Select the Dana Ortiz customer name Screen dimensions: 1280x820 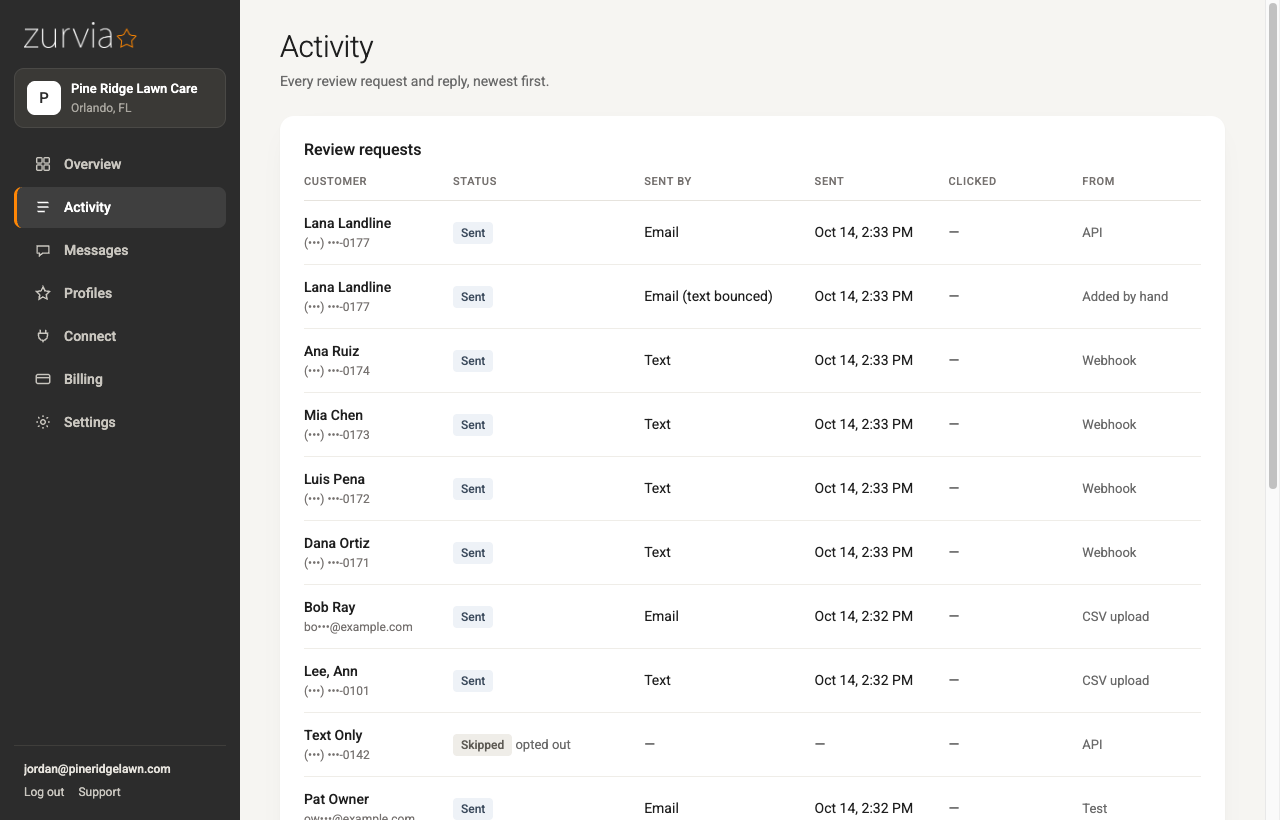pos(337,543)
